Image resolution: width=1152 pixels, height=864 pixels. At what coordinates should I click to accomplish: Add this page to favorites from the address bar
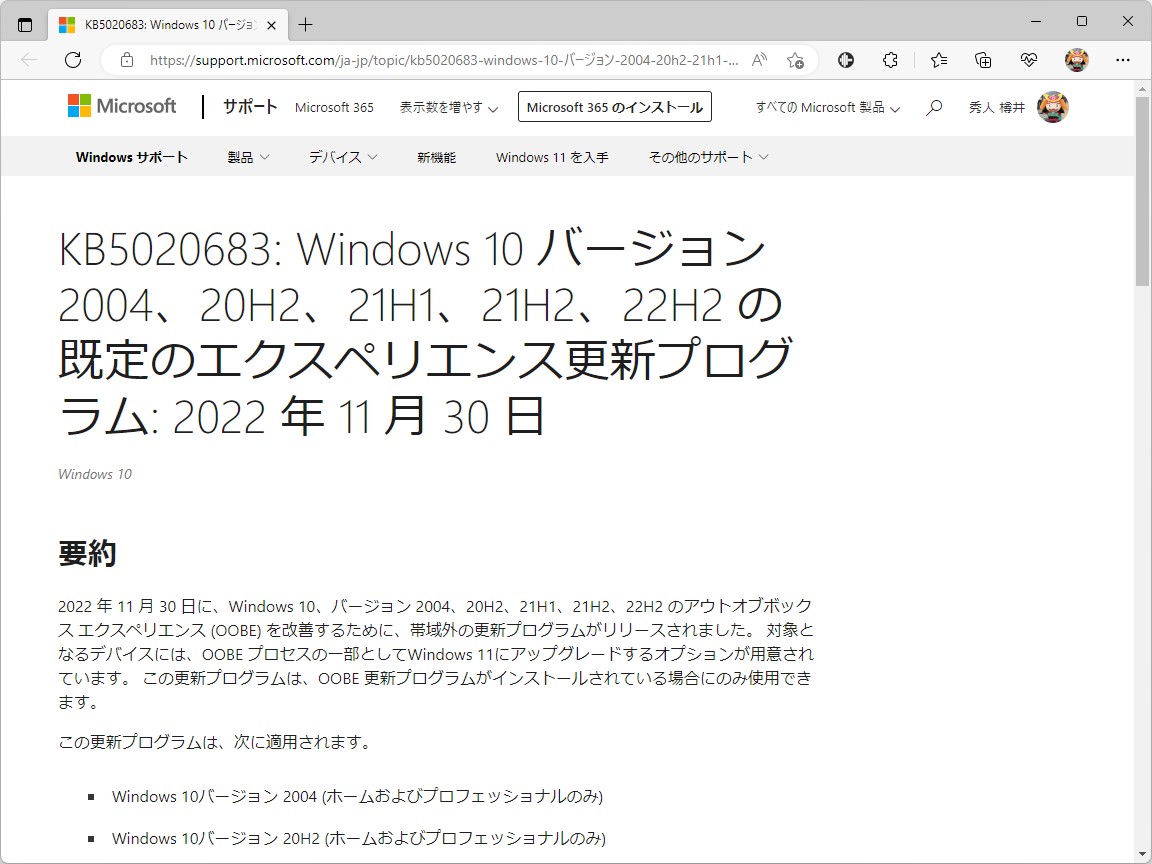click(796, 62)
